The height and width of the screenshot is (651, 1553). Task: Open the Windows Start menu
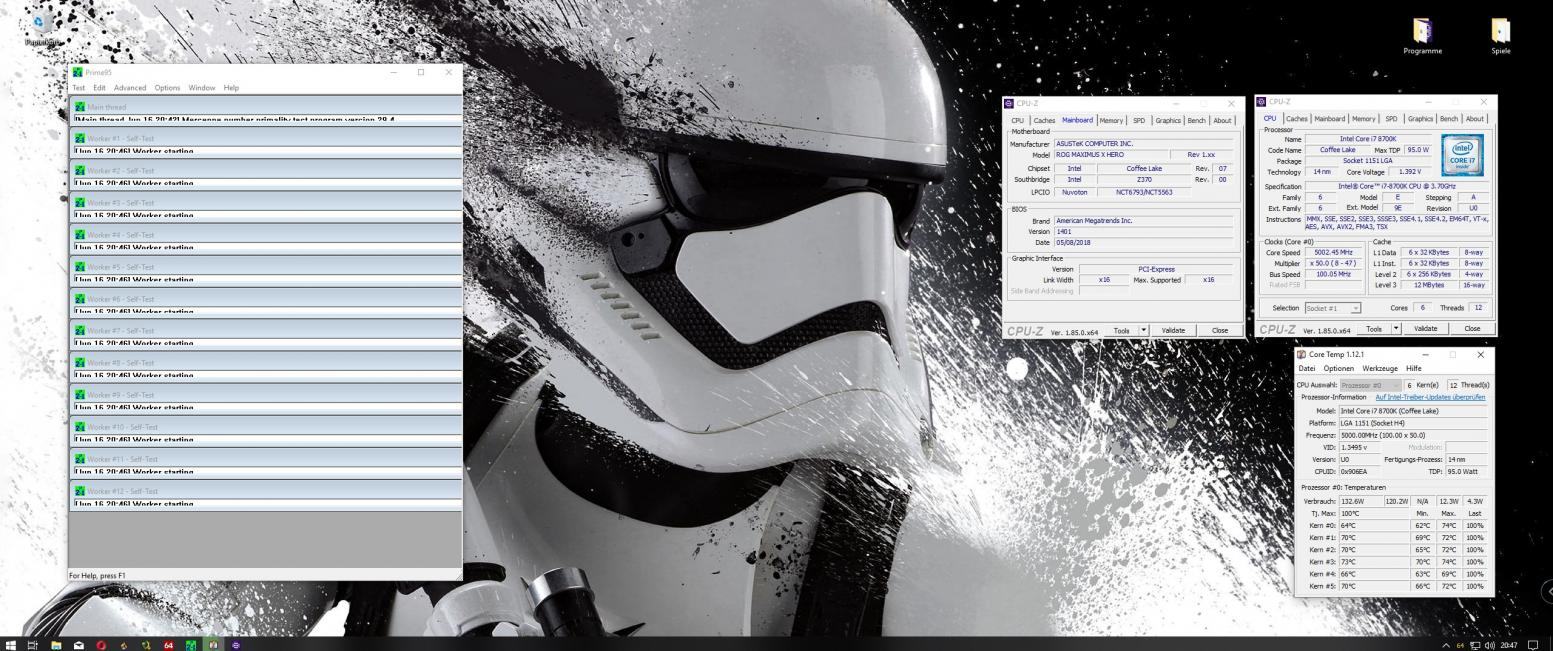(x=11, y=645)
